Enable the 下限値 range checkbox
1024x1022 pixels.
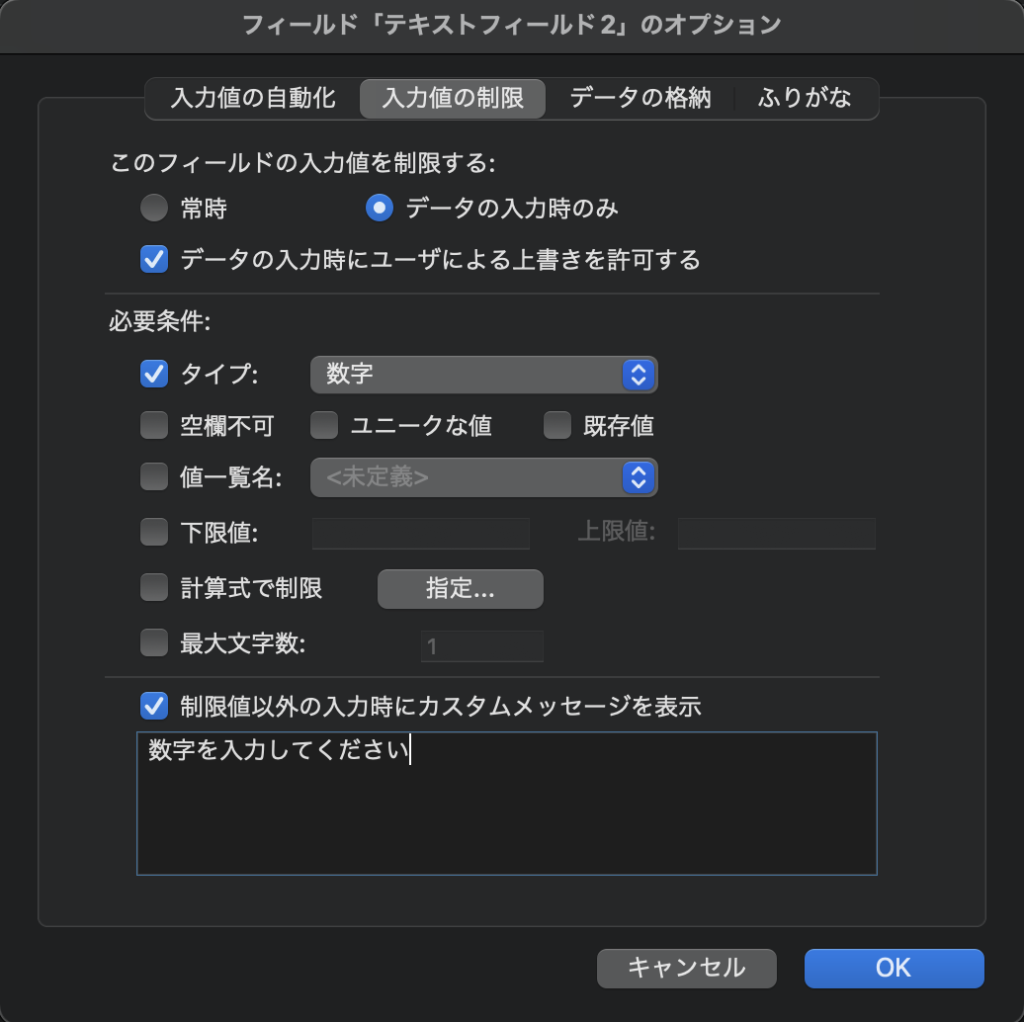(x=154, y=532)
